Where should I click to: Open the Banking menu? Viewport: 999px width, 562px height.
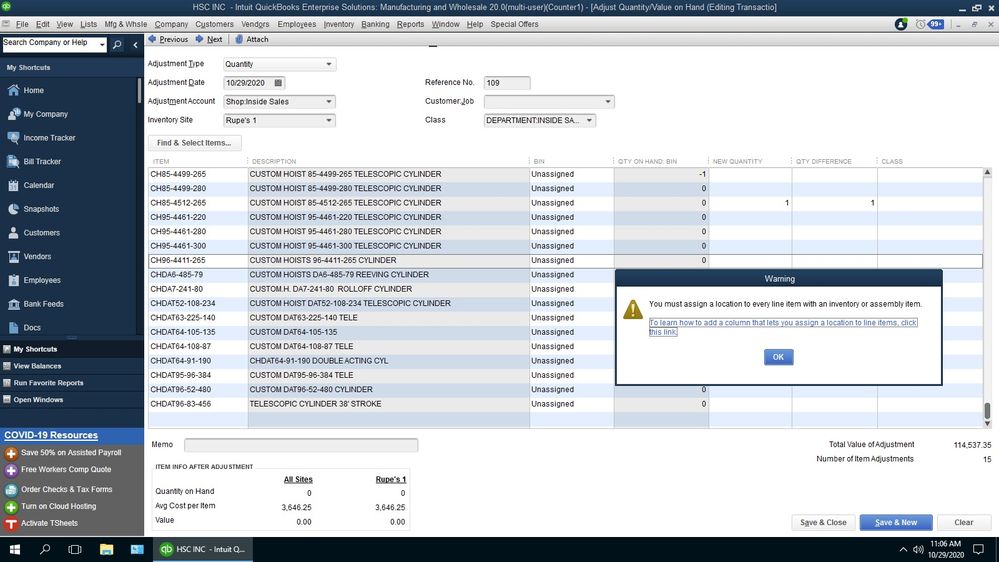375,24
